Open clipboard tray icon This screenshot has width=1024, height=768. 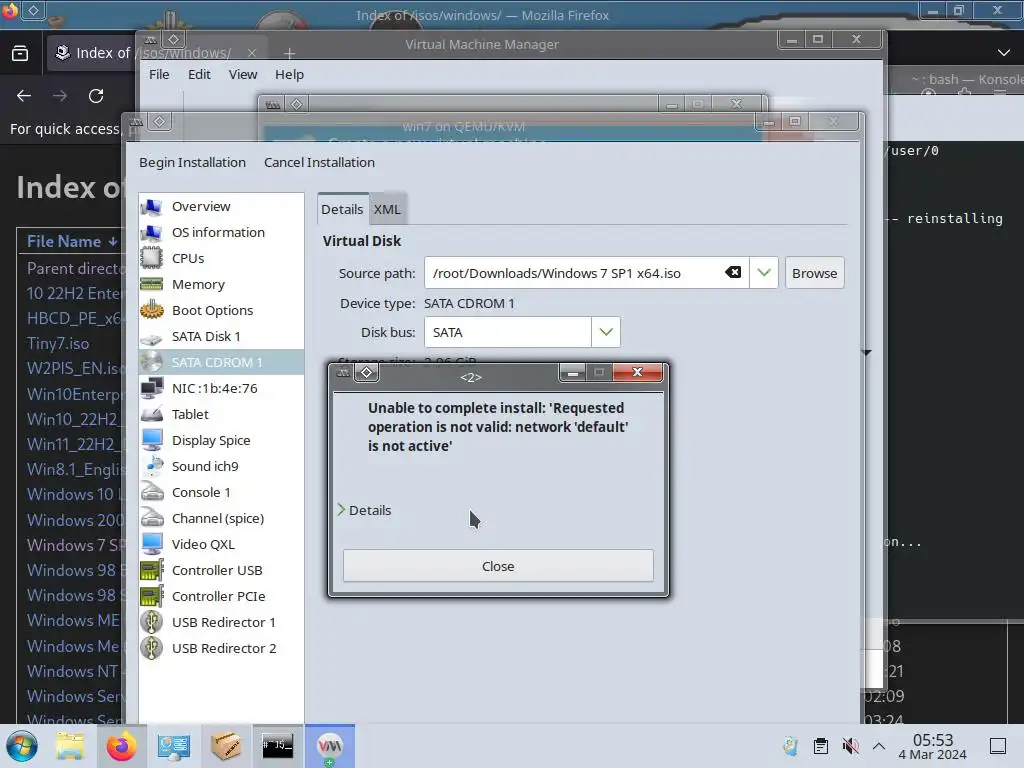(x=821, y=746)
